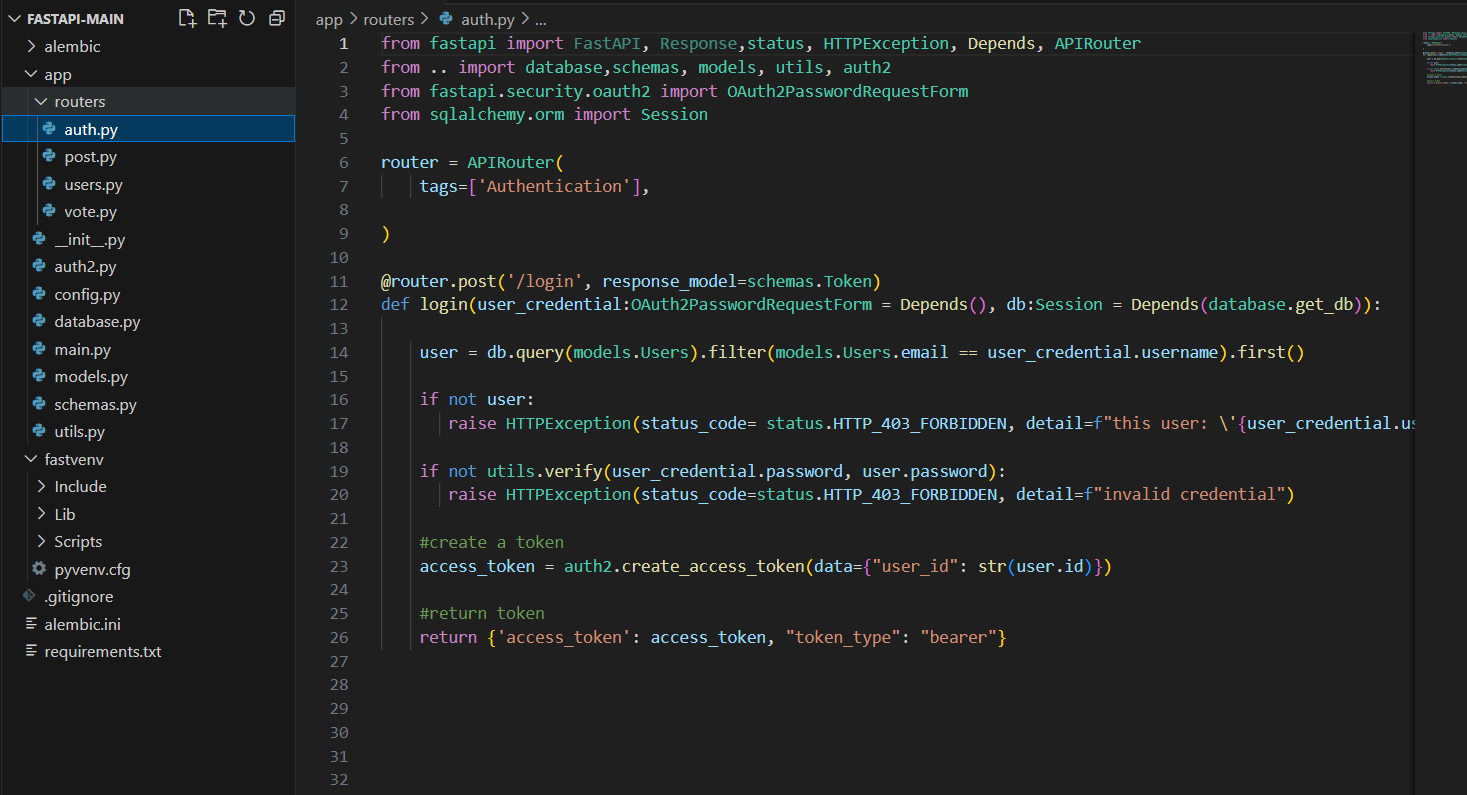This screenshot has height=795, width=1467.
Task: Click "'Authentication'" string on line 7
Action: [554, 186]
